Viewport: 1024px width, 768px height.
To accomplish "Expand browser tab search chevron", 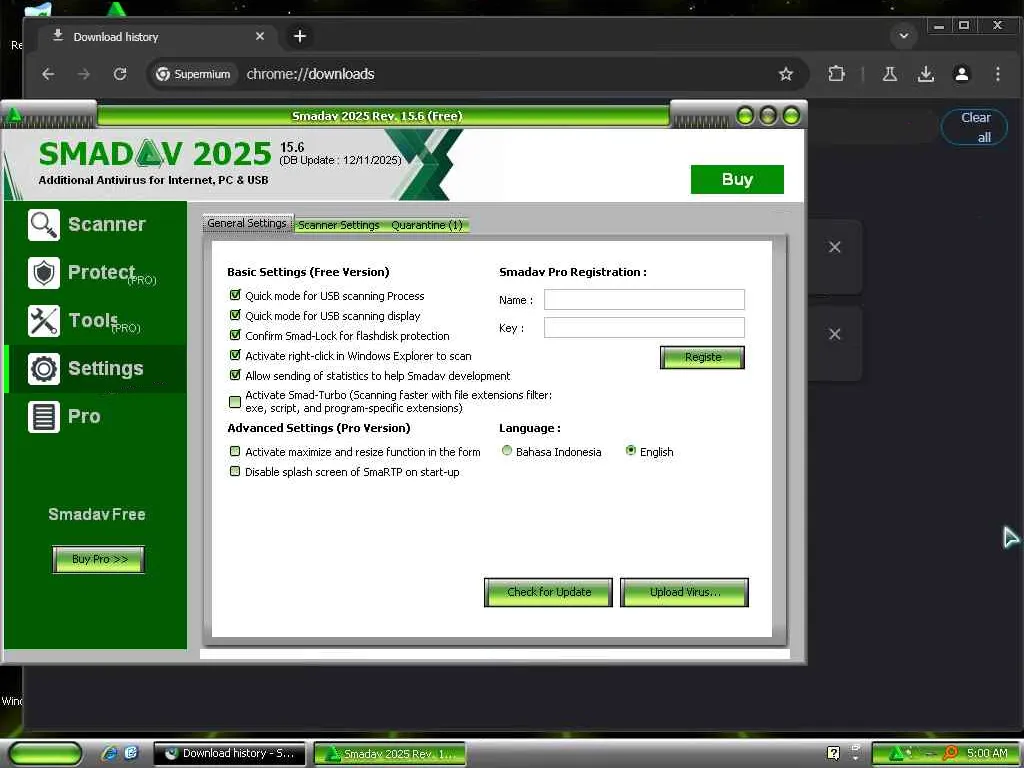I will pos(904,36).
